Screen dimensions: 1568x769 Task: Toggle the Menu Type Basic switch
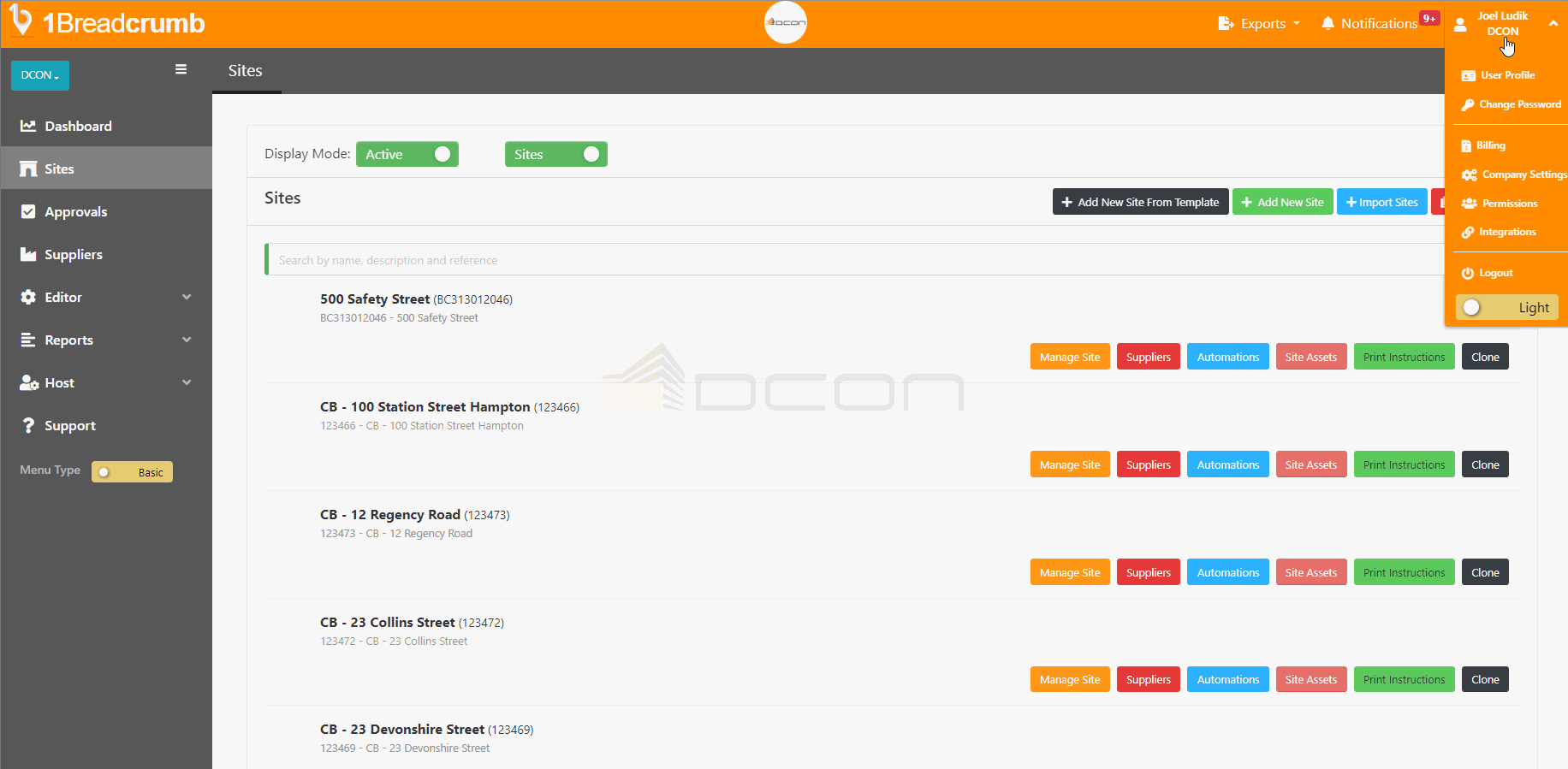click(132, 472)
